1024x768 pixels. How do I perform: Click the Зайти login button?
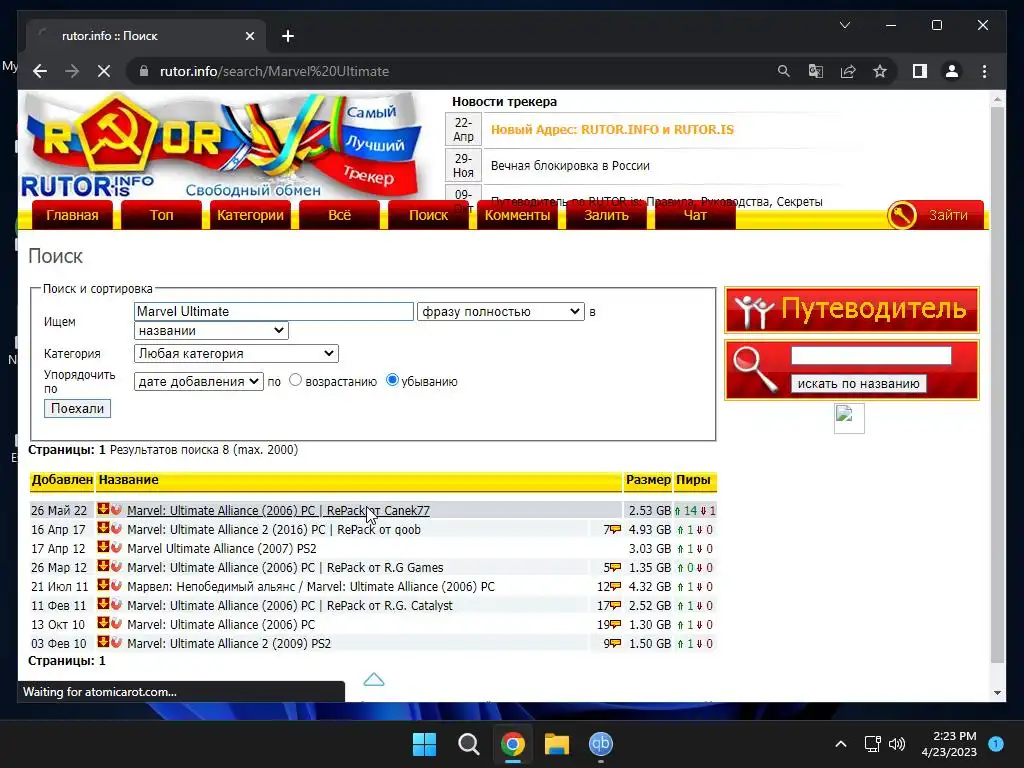[934, 216]
